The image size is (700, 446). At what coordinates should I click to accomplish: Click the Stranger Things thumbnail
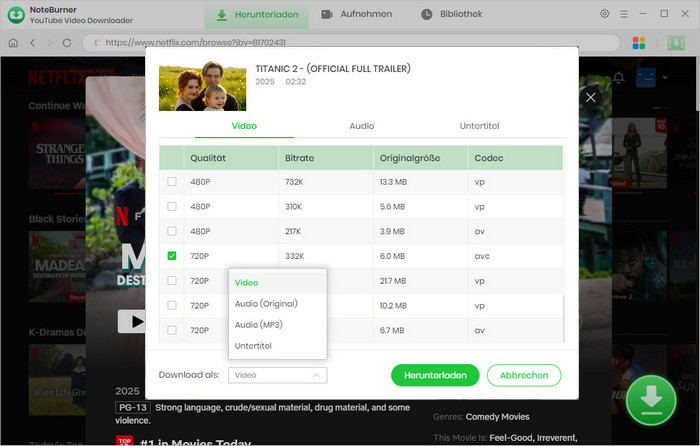click(x=57, y=154)
